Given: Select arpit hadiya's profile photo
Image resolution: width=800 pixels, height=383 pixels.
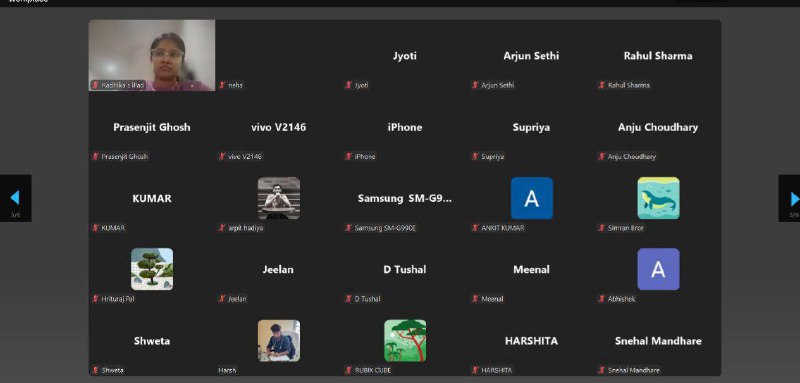Looking at the screenshot, I should click(279, 198).
